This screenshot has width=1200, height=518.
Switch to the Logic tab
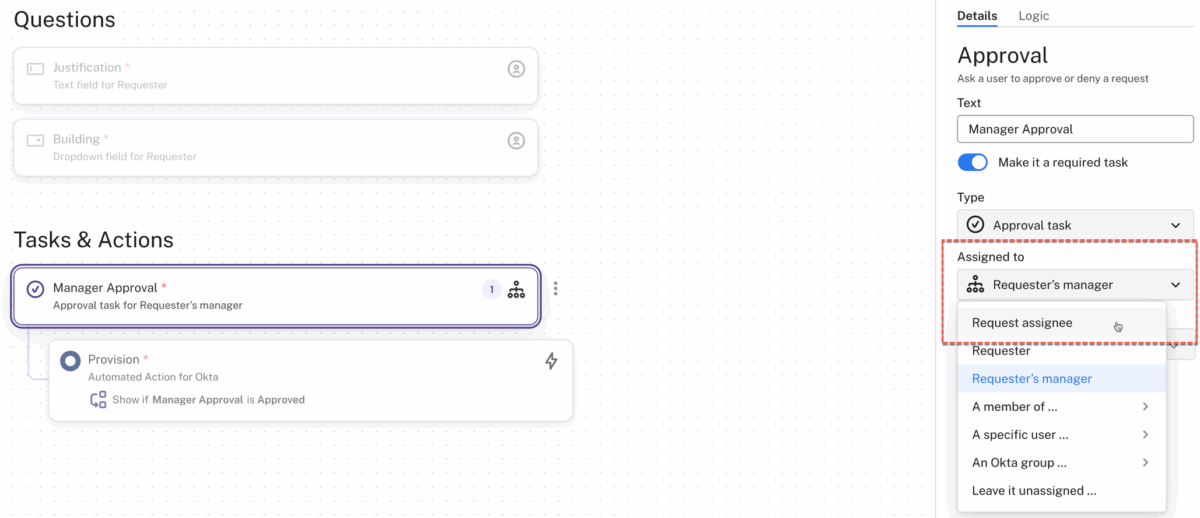pyautogui.click(x=1034, y=16)
